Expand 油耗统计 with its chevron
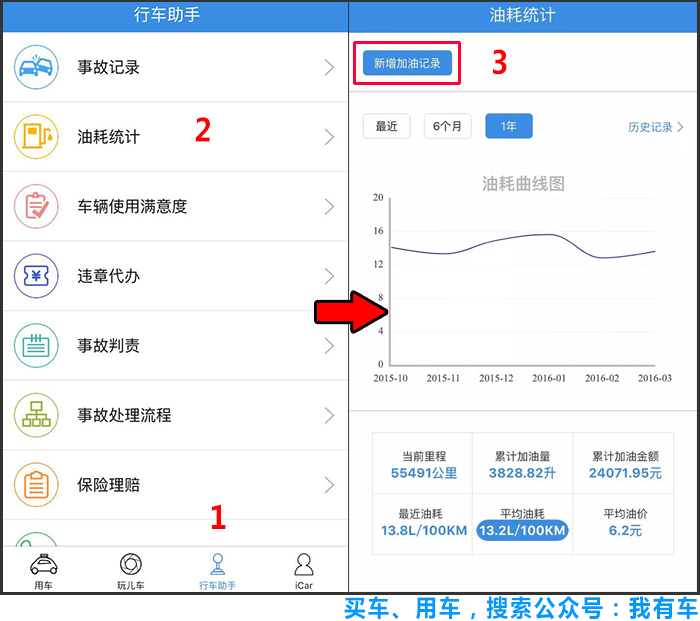700x621 pixels. click(x=329, y=137)
